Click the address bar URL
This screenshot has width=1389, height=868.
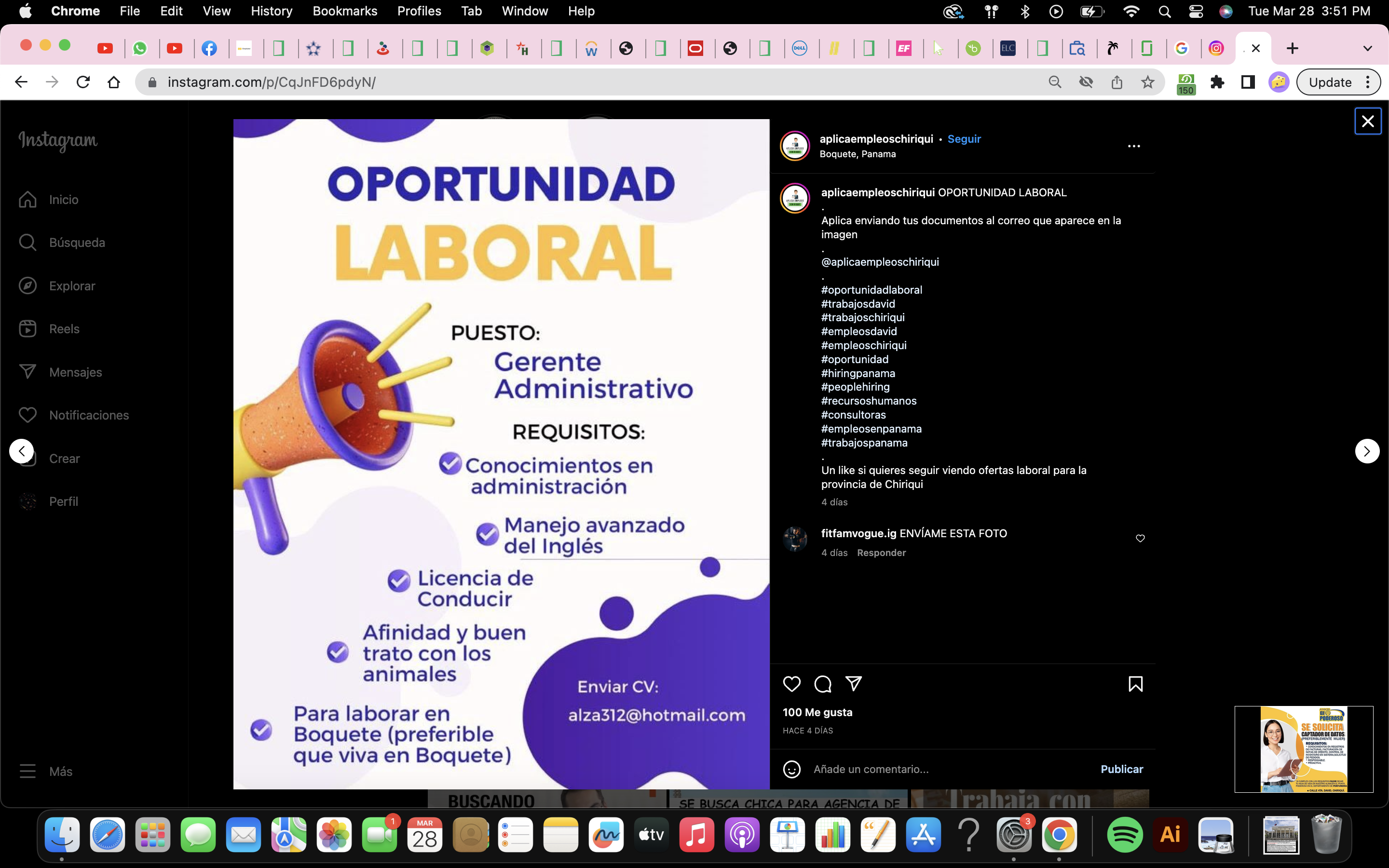point(271,82)
